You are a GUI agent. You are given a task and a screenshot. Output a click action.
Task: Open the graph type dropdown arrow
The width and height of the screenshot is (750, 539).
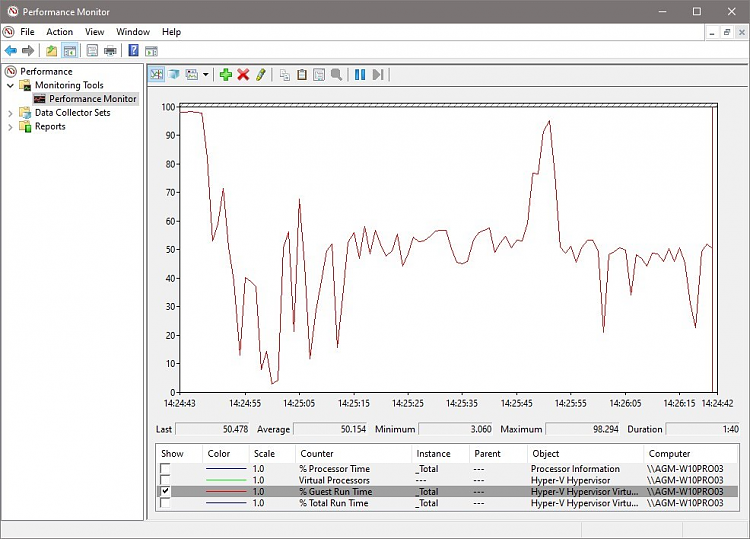tap(206, 75)
